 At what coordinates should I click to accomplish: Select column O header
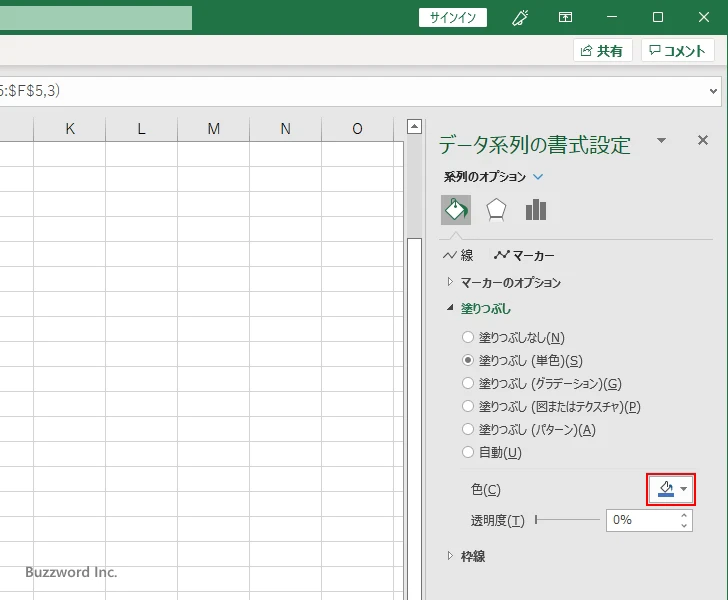pos(358,129)
